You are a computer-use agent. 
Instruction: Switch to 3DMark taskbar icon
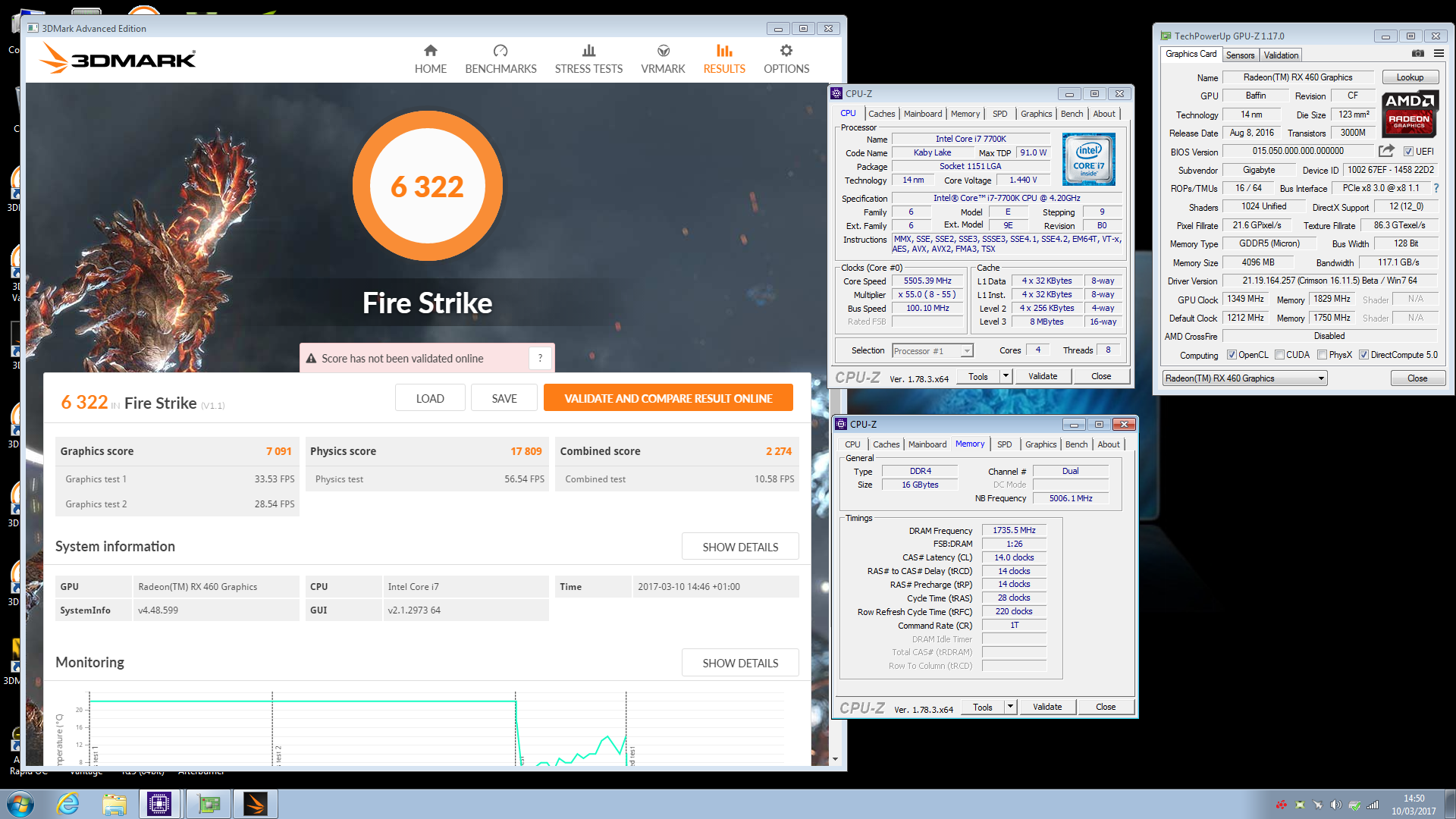[x=256, y=804]
